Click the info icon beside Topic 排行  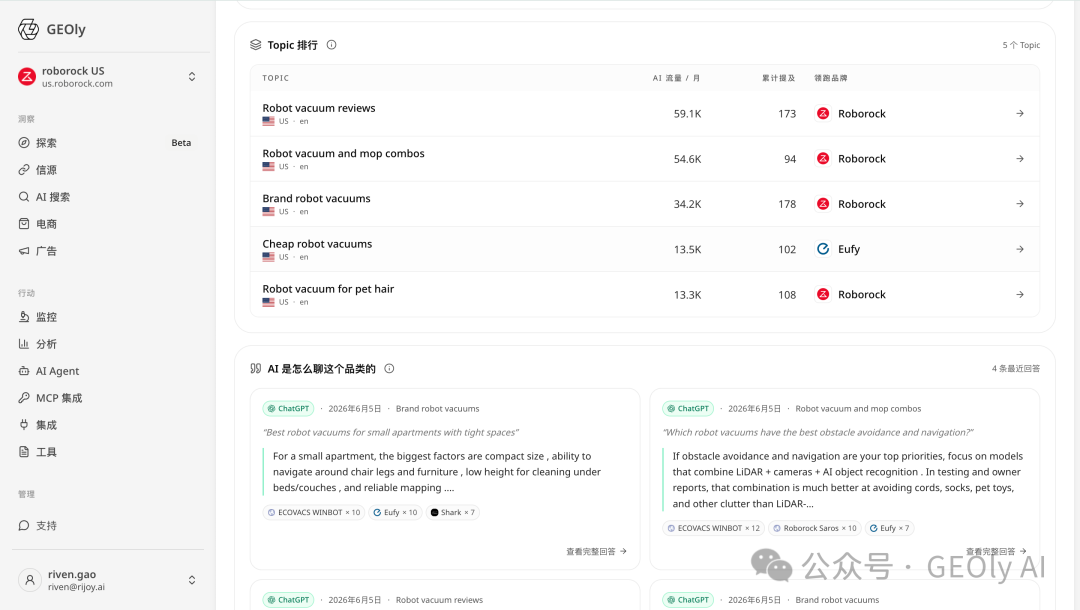point(331,45)
